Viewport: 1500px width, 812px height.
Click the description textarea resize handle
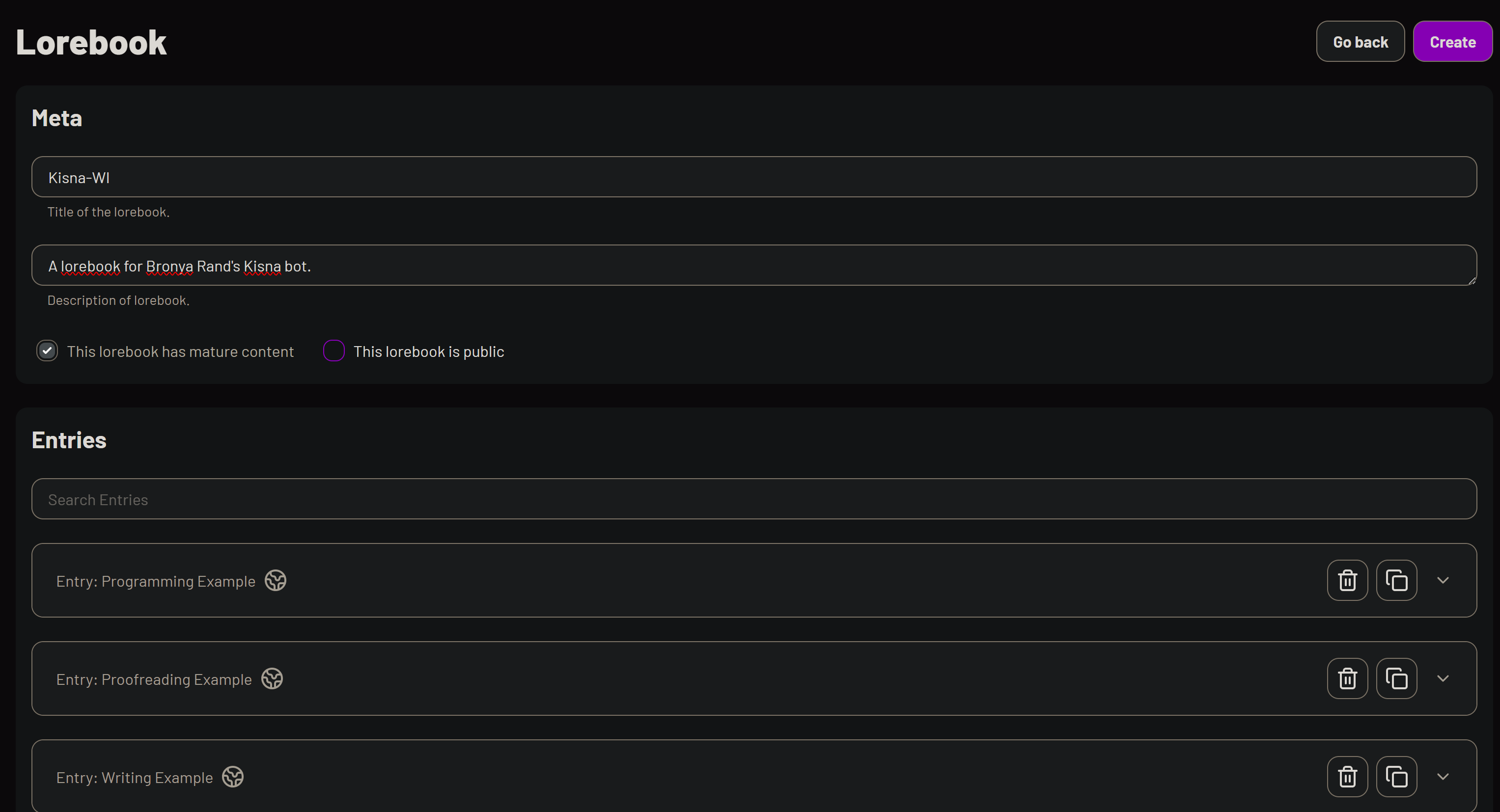click(x=1472, y=281)
